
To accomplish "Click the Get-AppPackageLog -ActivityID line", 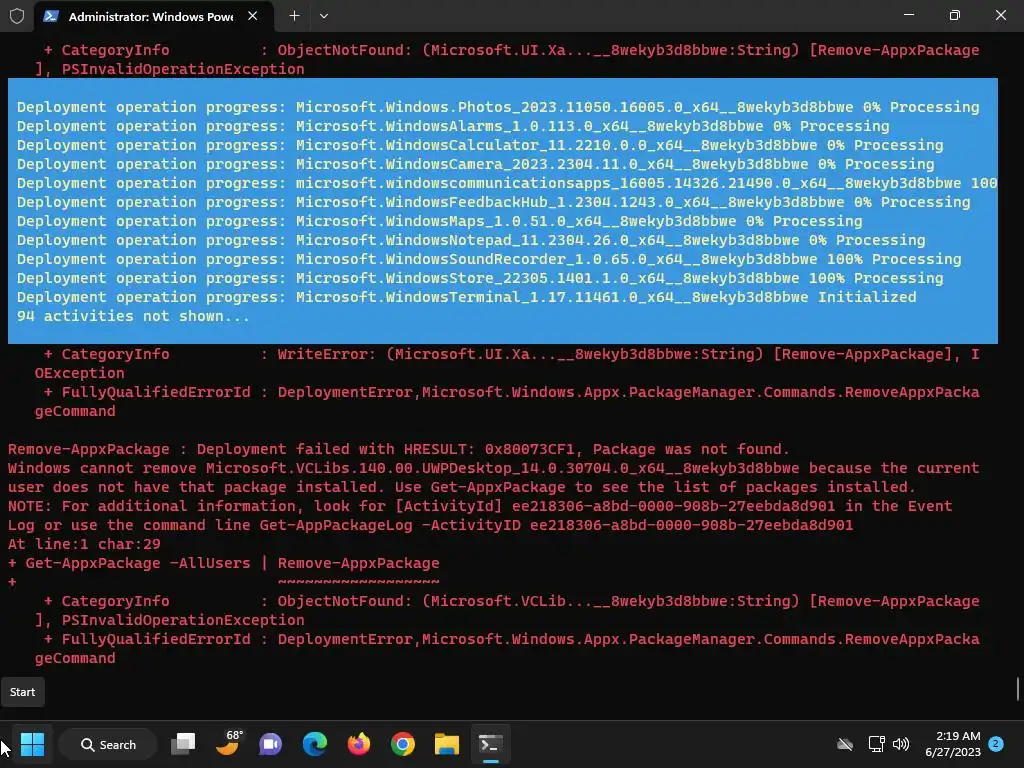I will (x=430, y=525).
